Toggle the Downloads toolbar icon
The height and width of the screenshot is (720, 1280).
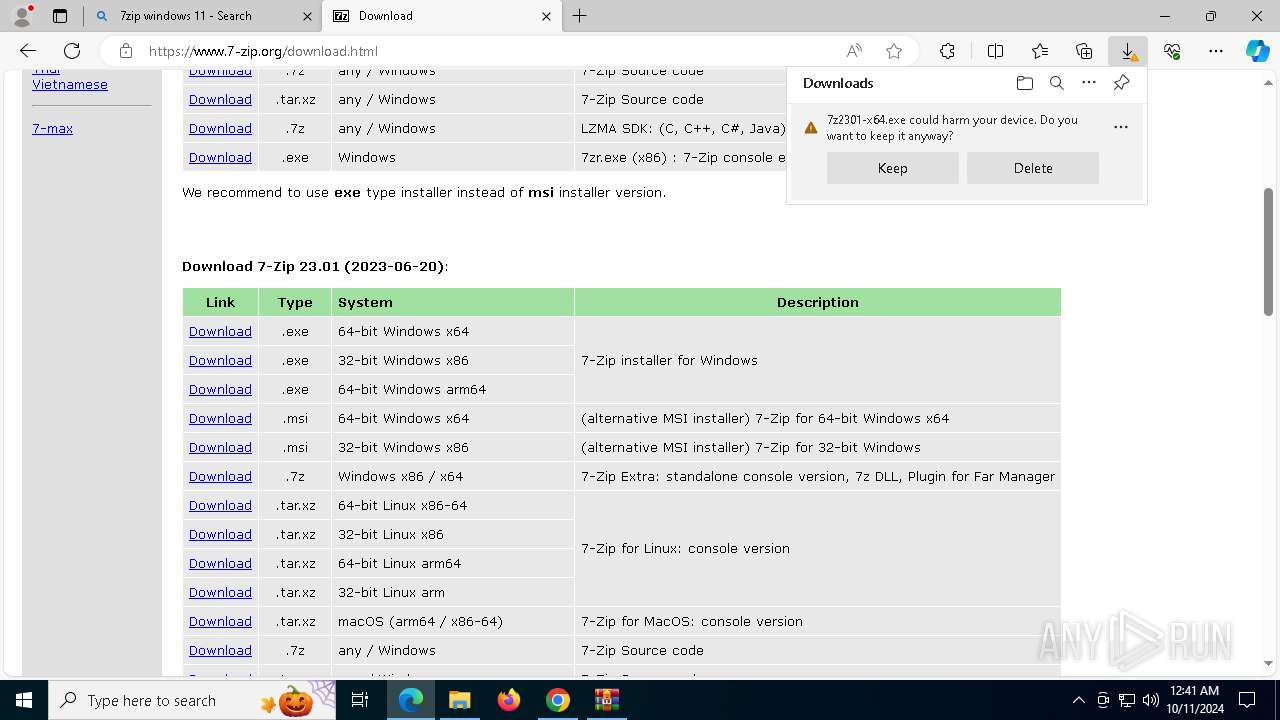1128,51
